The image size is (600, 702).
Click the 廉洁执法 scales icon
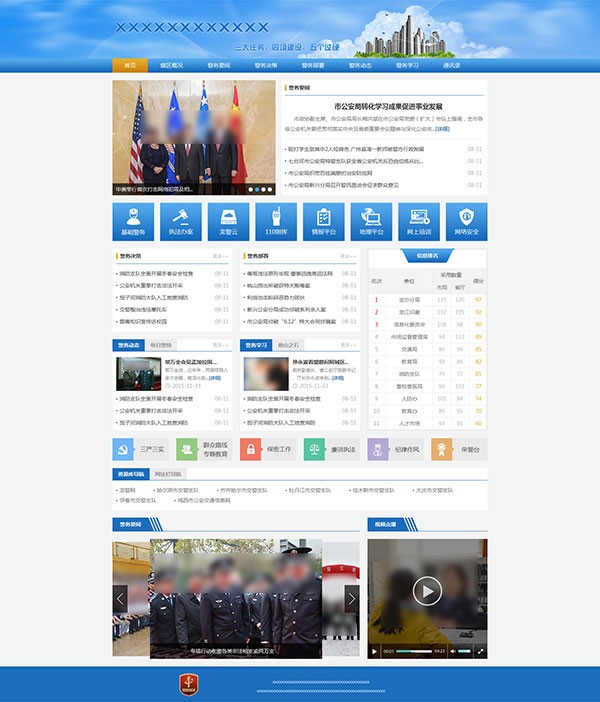coord(314,450)
